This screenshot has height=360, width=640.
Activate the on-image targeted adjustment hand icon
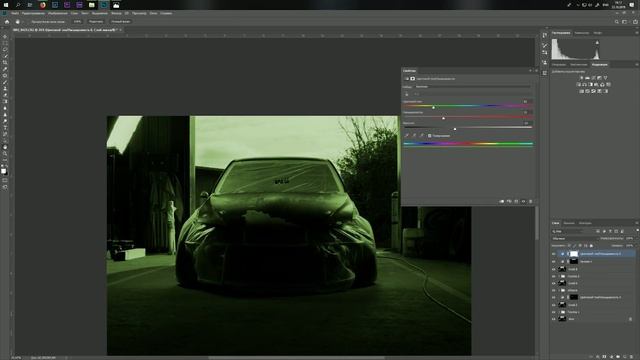[407, 94]
